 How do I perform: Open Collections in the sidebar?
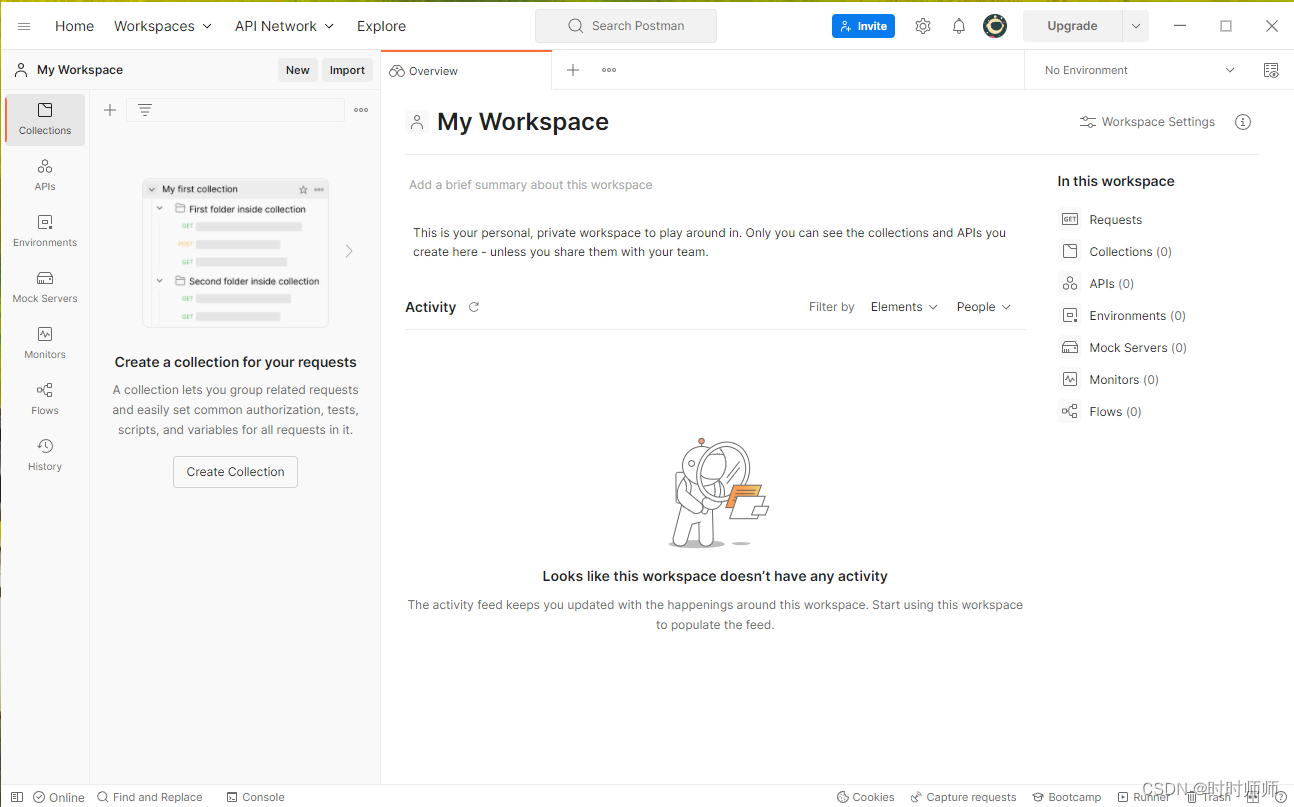pyautogui.click(x=45, y=119)
